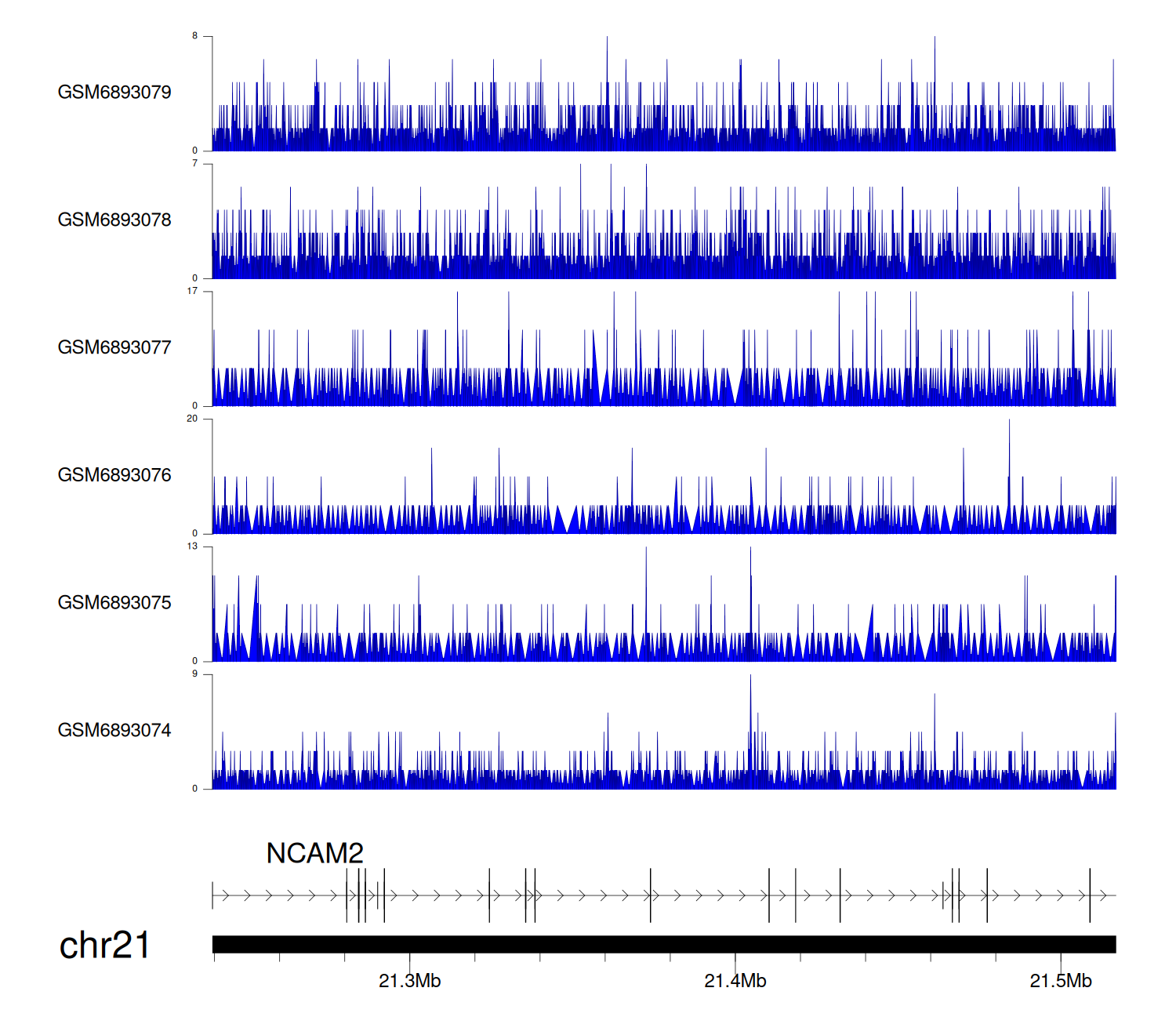Click the y-axis maximum 9 on GSM6893074
This screenshot has height=1035, width=1176.
[194, 674]
